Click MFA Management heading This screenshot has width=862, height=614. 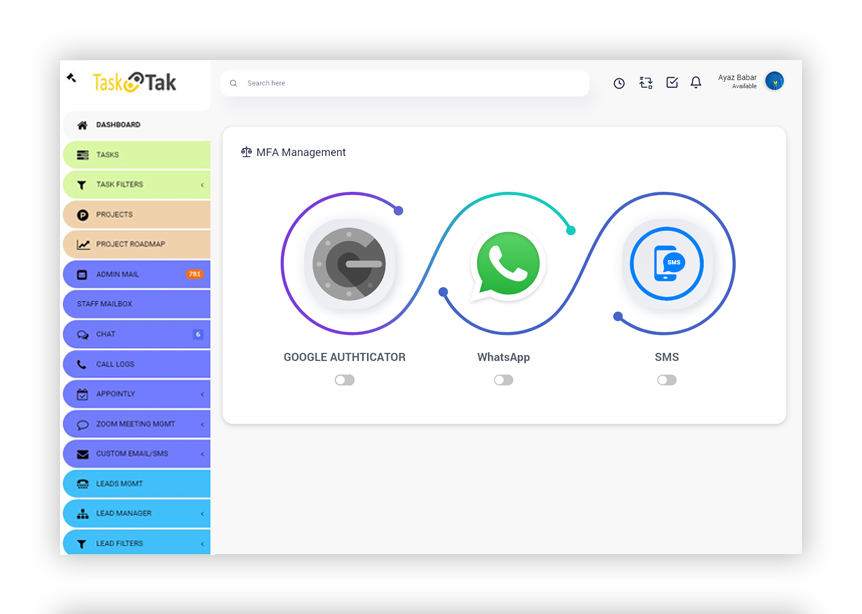(301, 152)
